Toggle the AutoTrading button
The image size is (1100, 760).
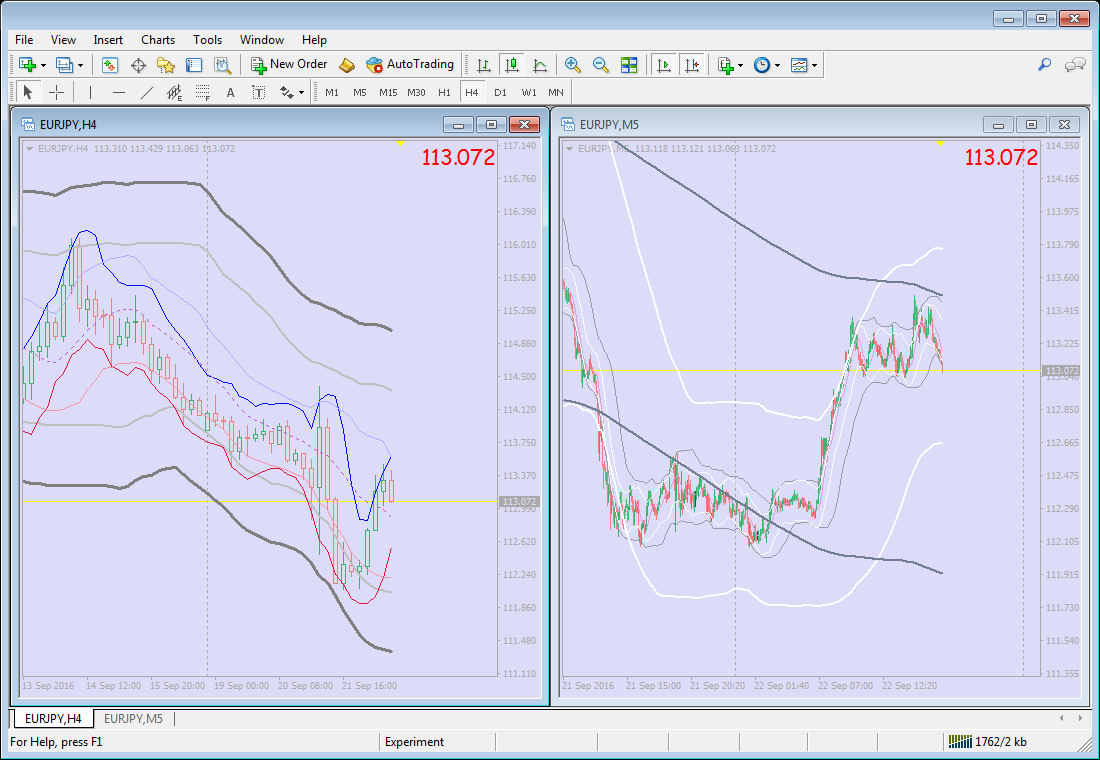tap(410, 65)
